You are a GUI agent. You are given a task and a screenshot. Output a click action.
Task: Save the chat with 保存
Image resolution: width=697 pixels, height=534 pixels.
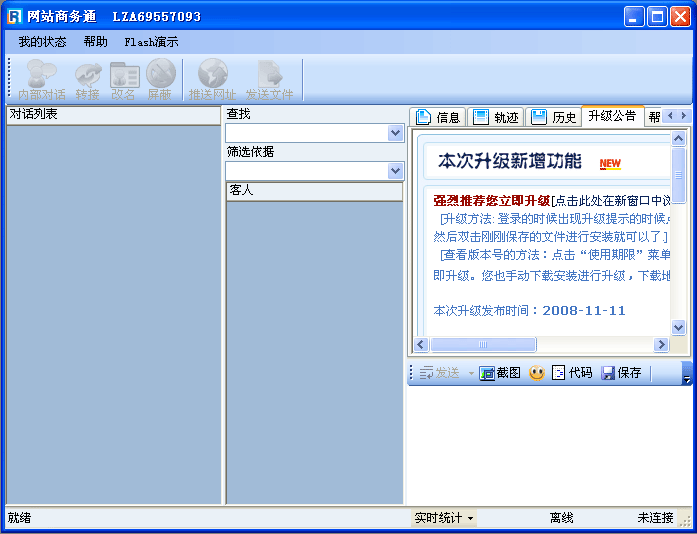(x=621, y=373)
